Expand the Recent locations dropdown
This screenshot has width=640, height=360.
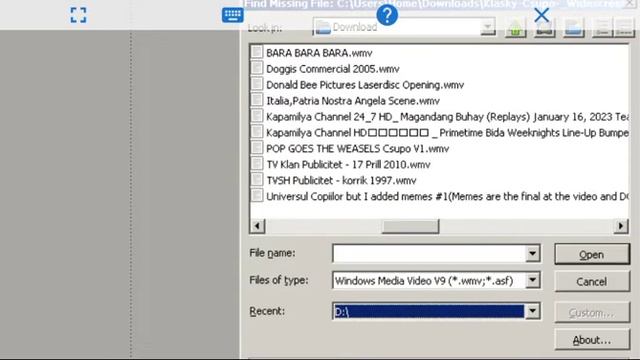[532, 311]
